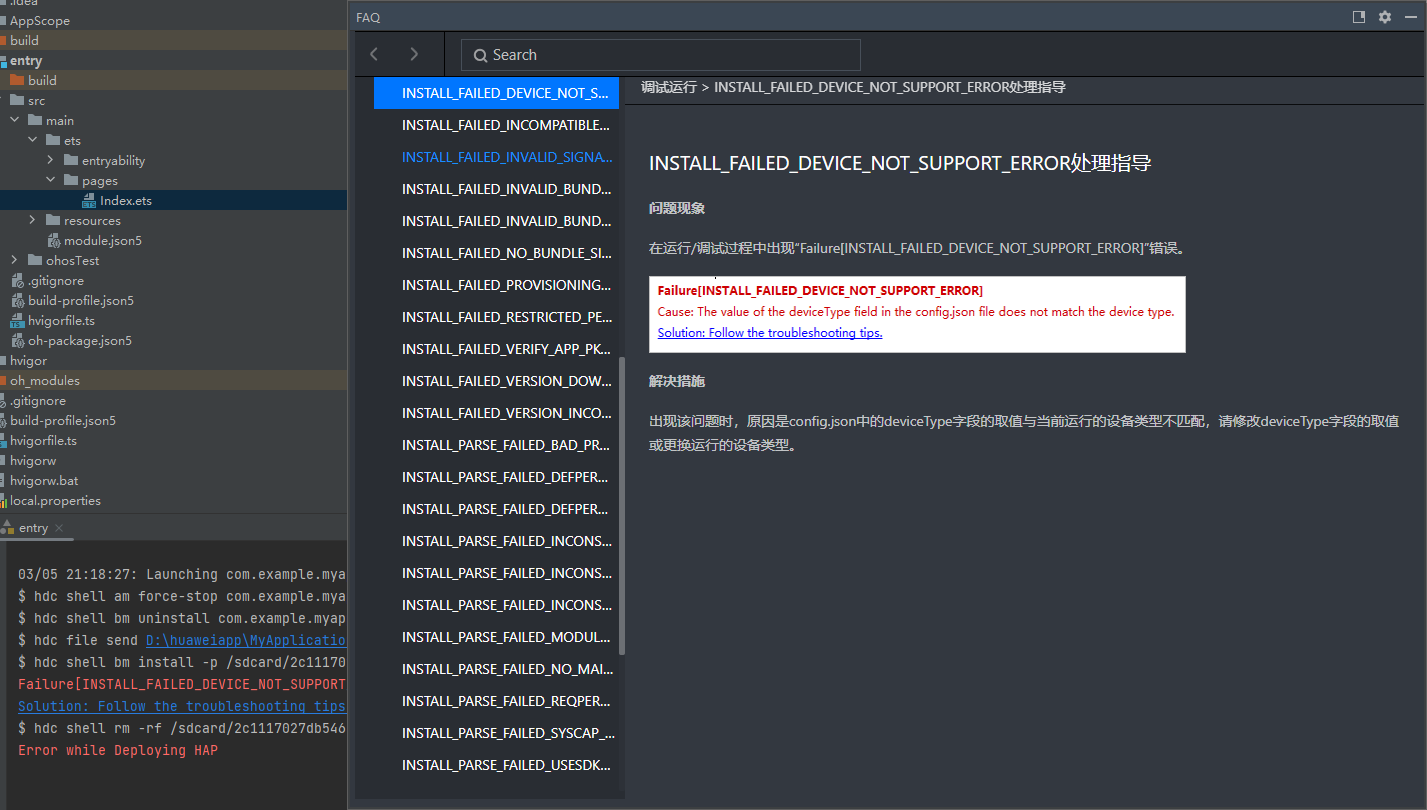Hide the FAQ panel with minimize icon
This screenshot has width=1427, height=810.
coord(1410,17)
